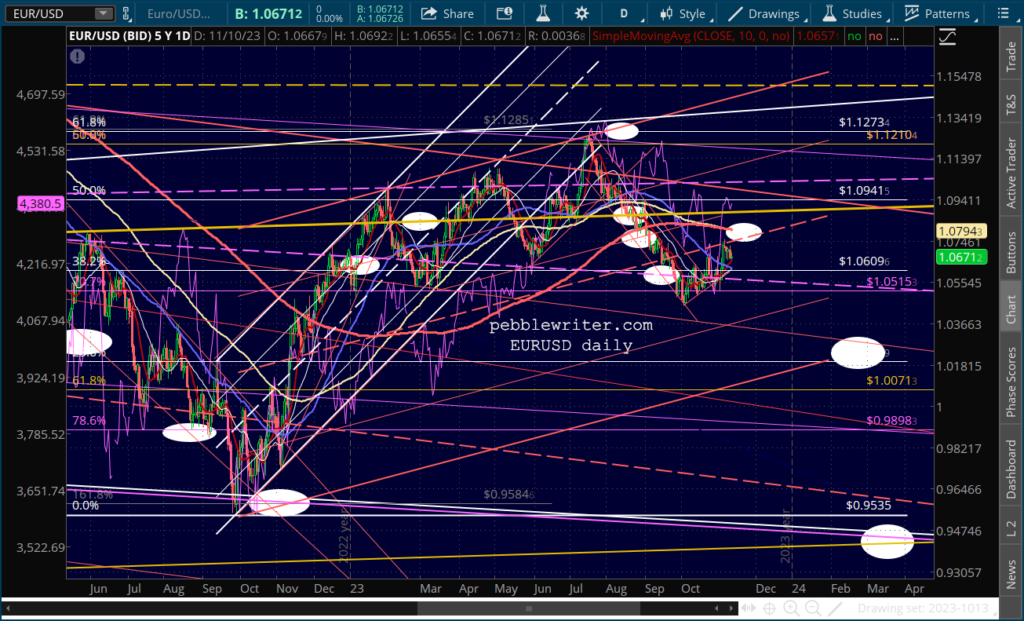Click the scroll left arrow at bottom

(716, 609)
